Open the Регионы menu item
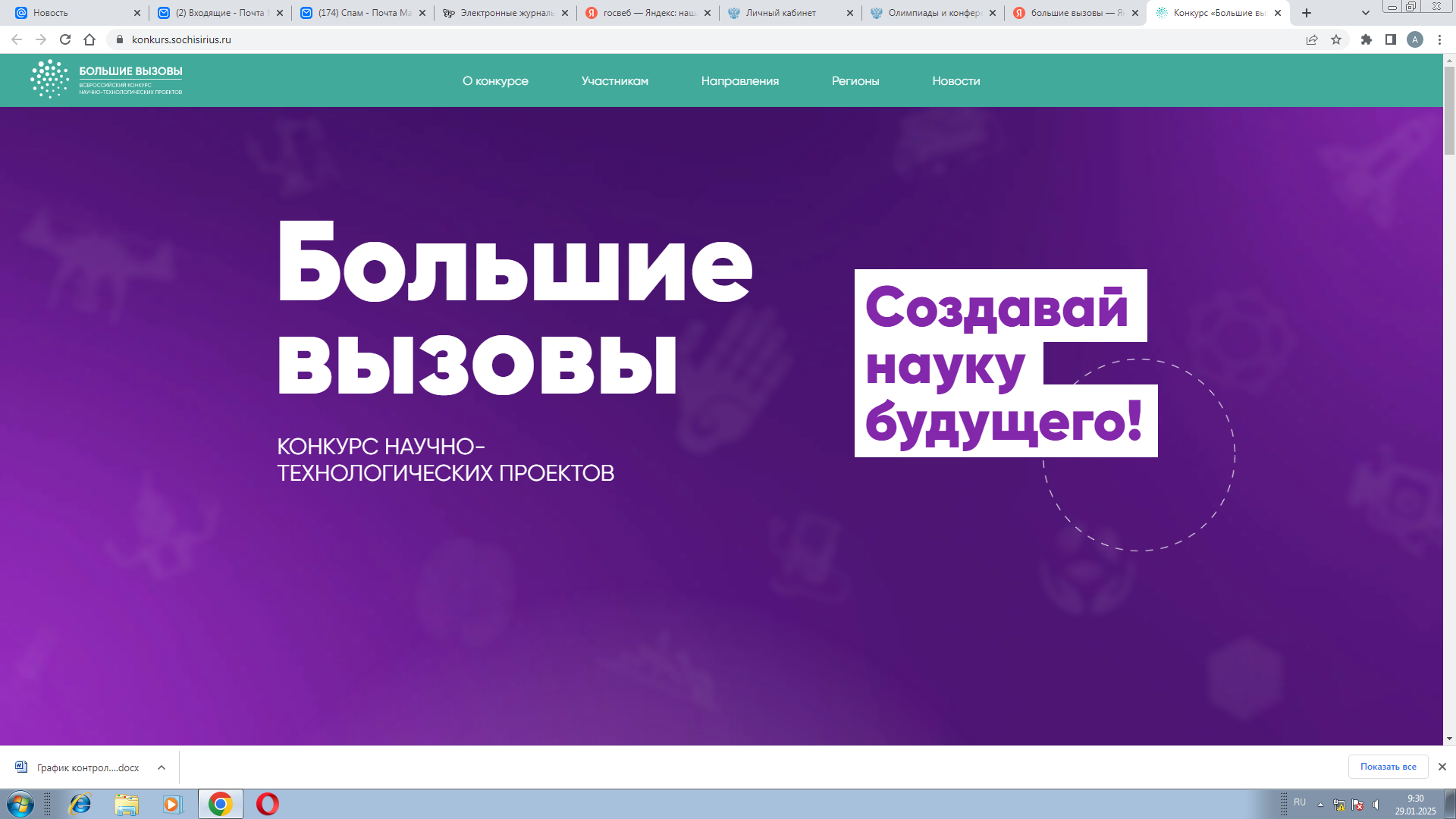The width and height of the screenshot is (1456, 819). tap(855, 81)
